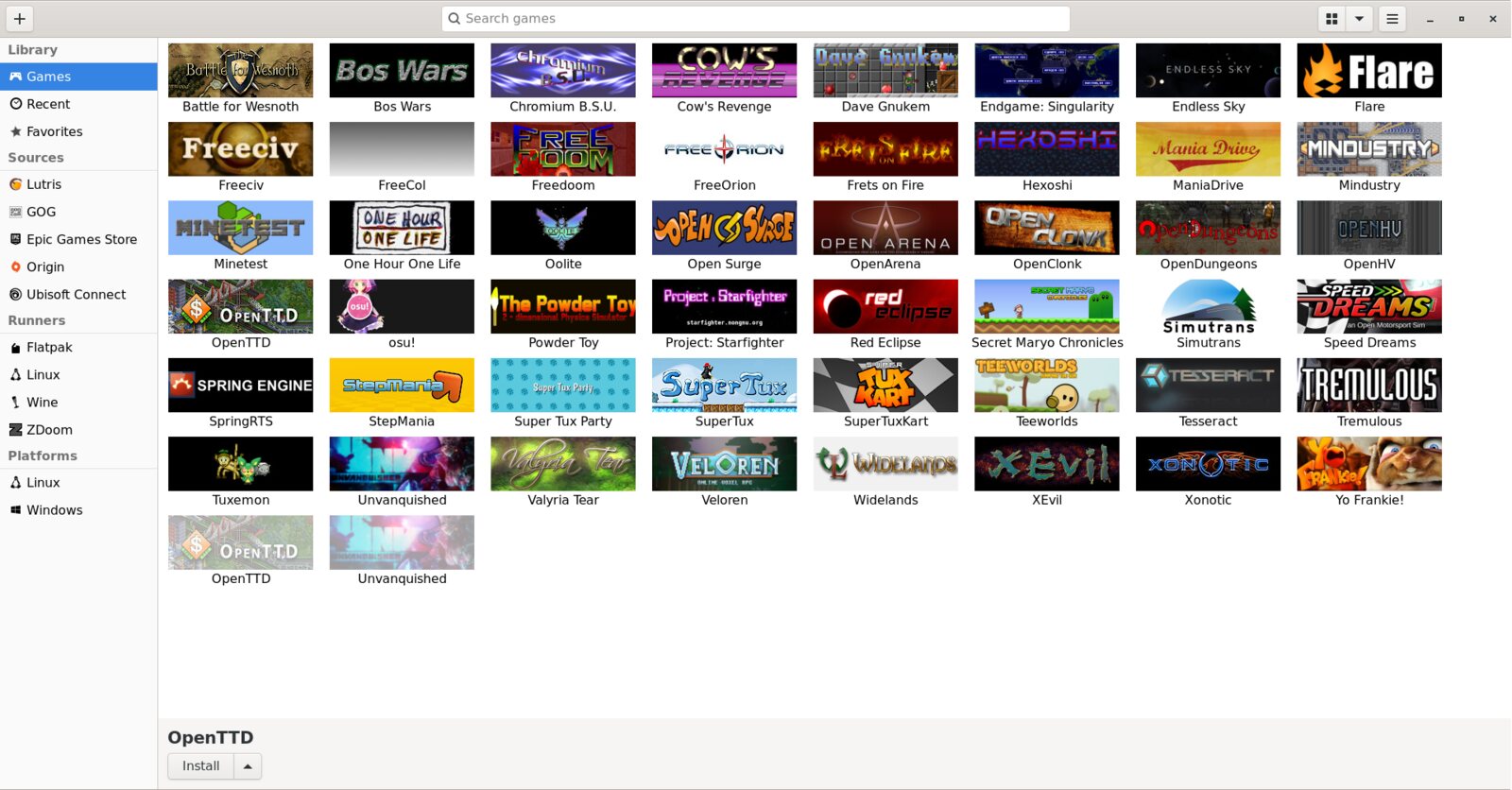Pick SuperTuxKart from the grid
This screenshot has height=790, width=1512.
885,392
